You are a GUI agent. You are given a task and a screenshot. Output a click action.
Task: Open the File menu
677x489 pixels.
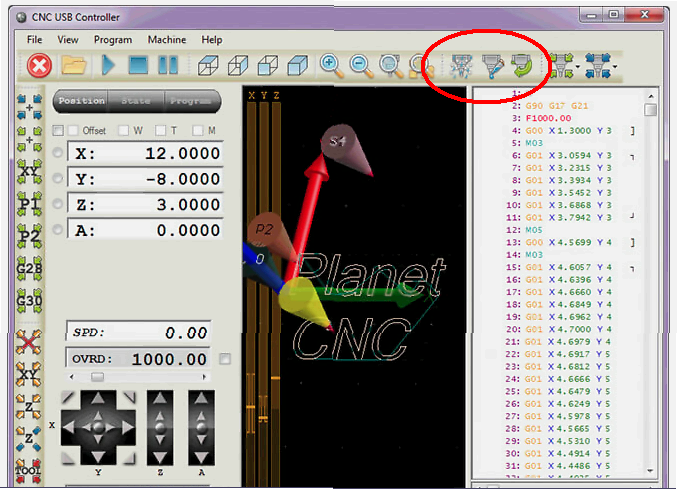(x=35, y=40)
